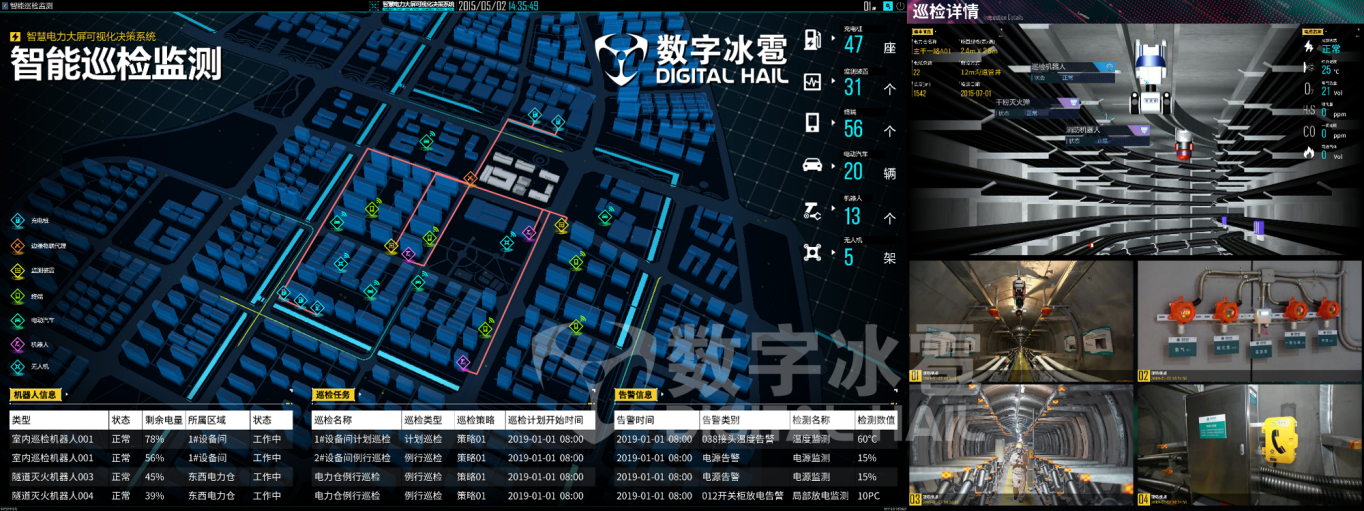
Task: Click the 巡检类型 column header
Action: point(425,420)
